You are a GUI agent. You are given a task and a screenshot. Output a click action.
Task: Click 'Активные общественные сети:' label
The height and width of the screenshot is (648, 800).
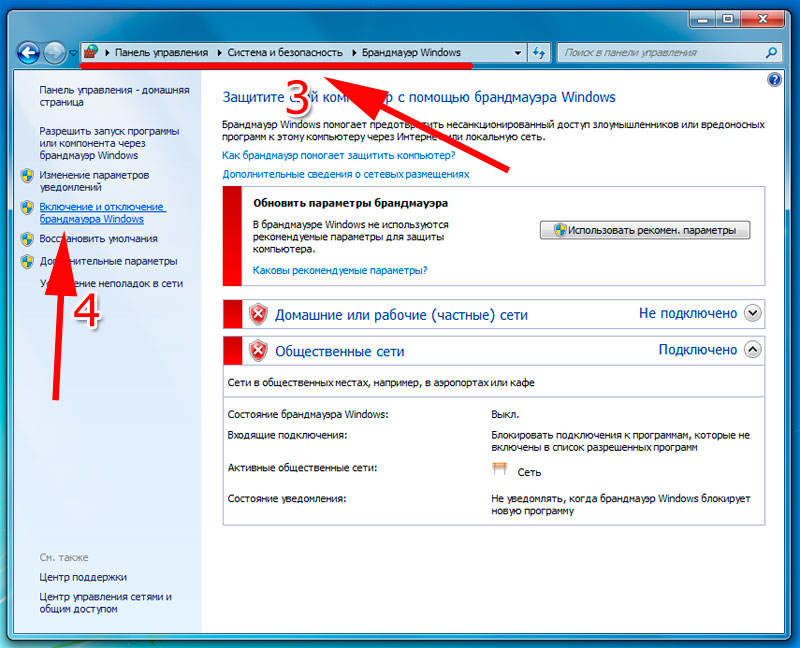click(302, 467)
